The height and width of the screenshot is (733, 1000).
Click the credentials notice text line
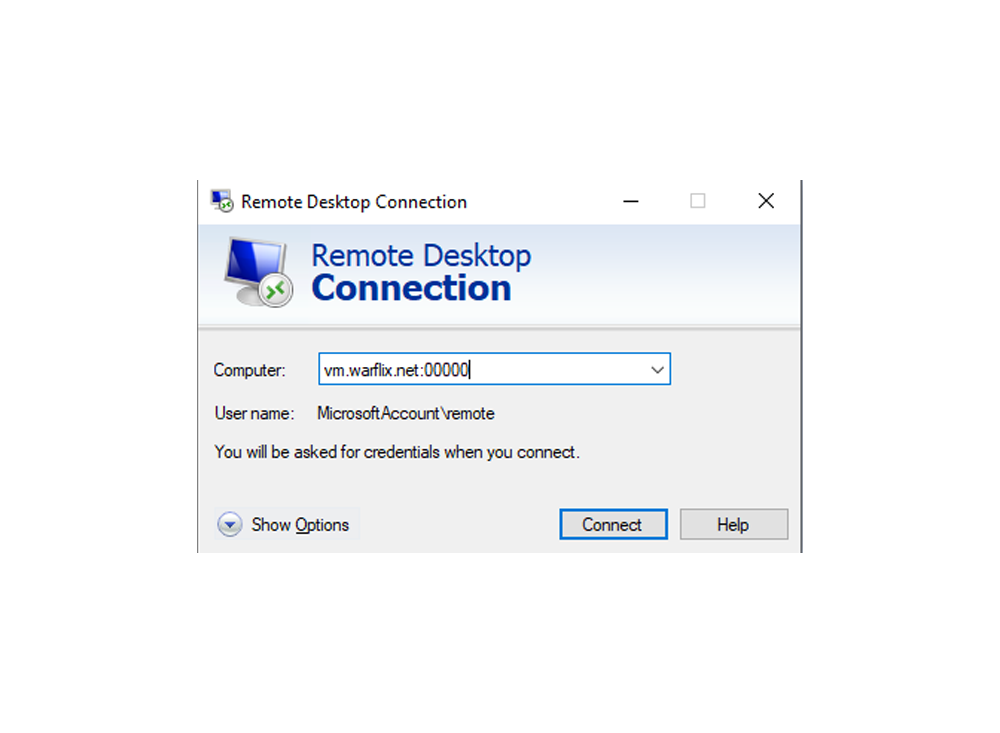point(397,452)
